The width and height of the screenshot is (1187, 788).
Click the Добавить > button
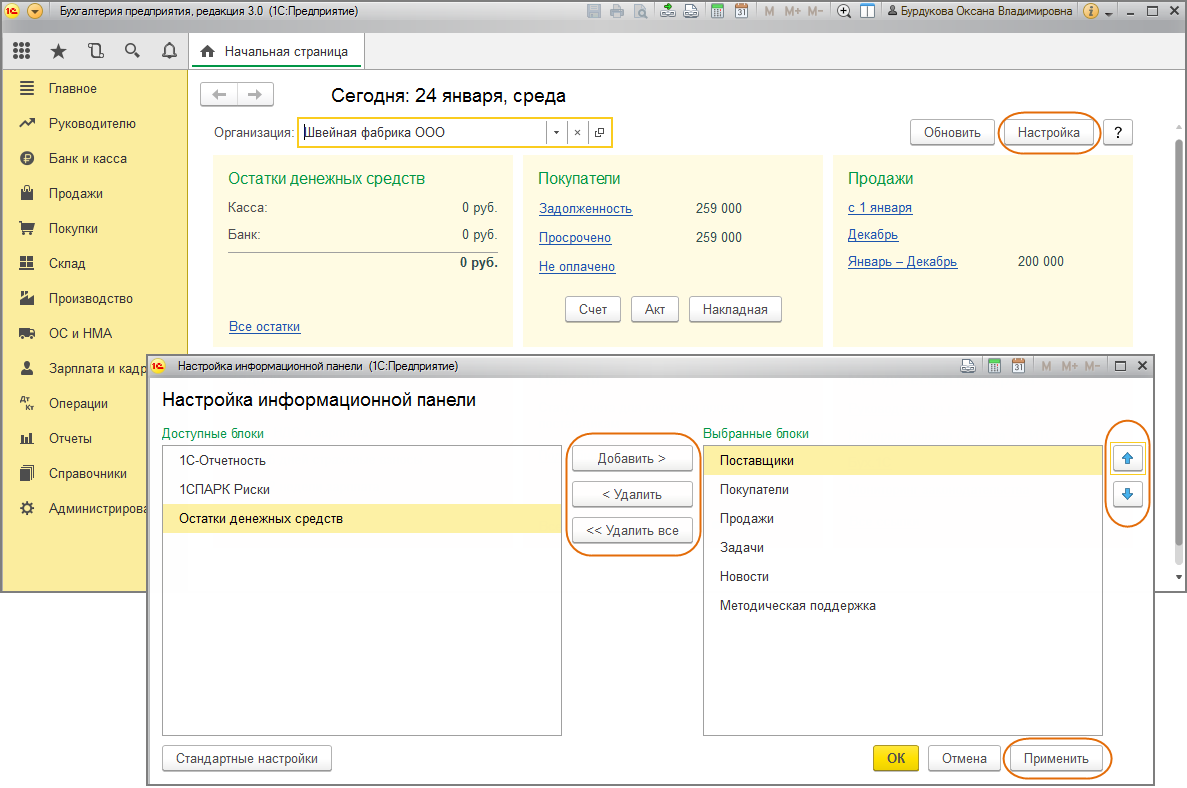632,459
